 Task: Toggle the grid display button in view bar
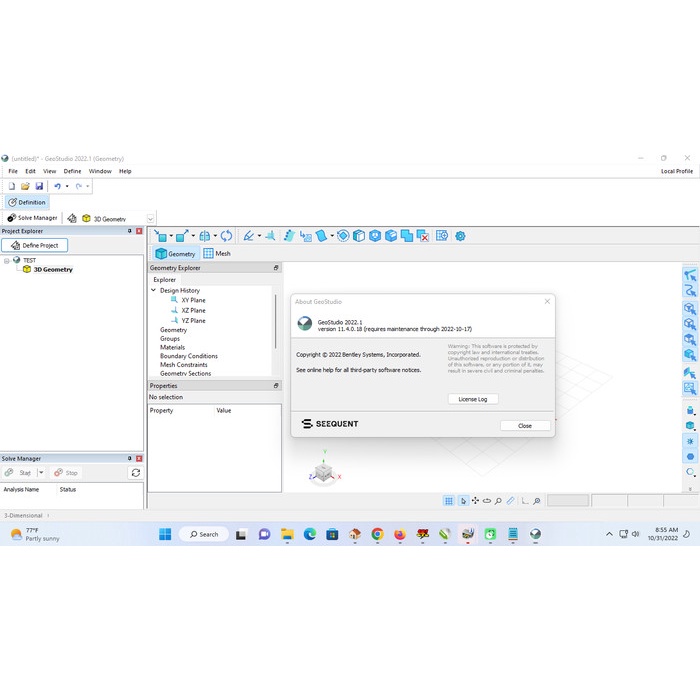pos(449,500)
